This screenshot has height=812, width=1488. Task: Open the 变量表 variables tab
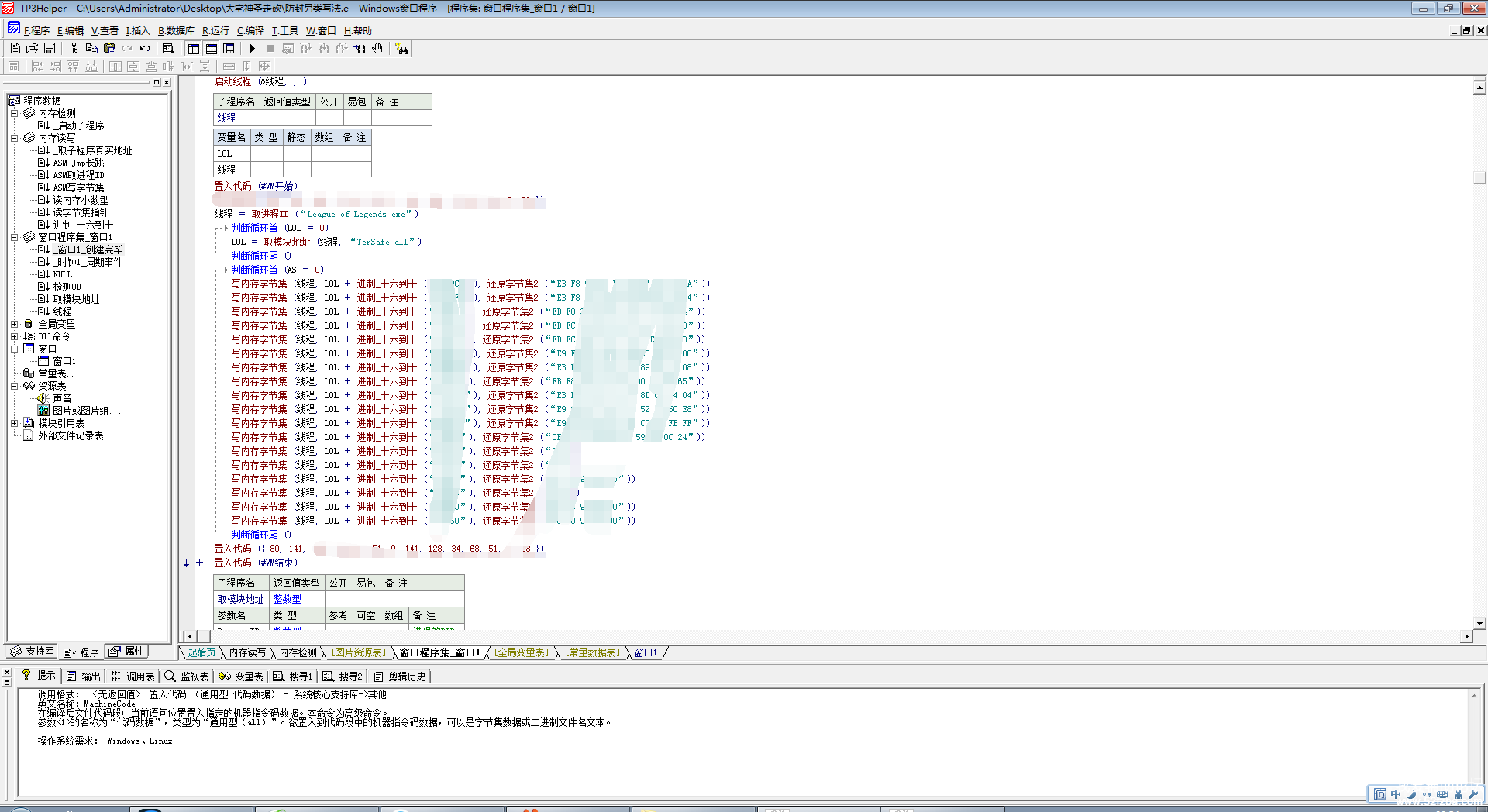point(241,676)
